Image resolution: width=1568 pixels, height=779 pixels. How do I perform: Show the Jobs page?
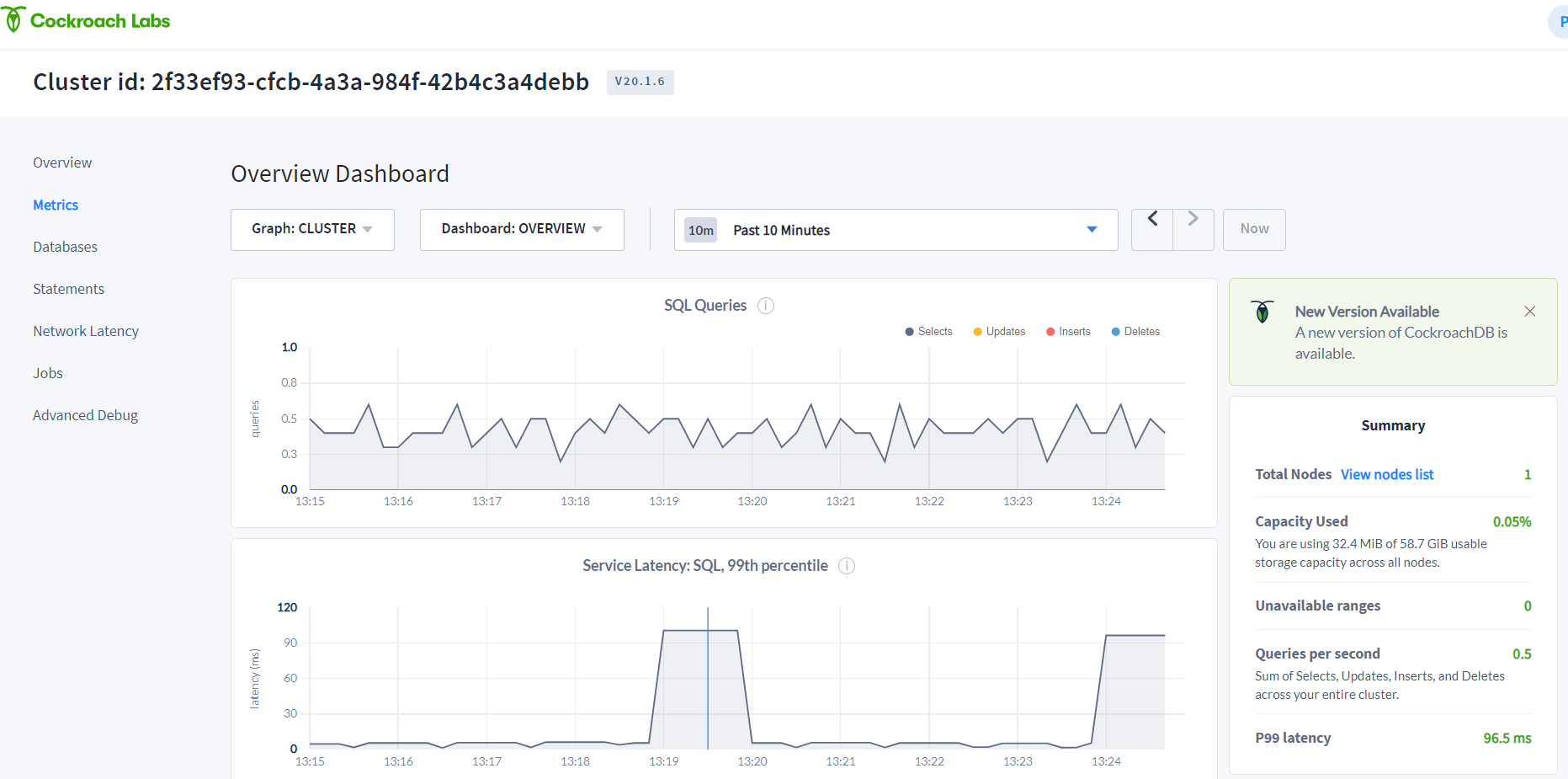pos(48,373)
